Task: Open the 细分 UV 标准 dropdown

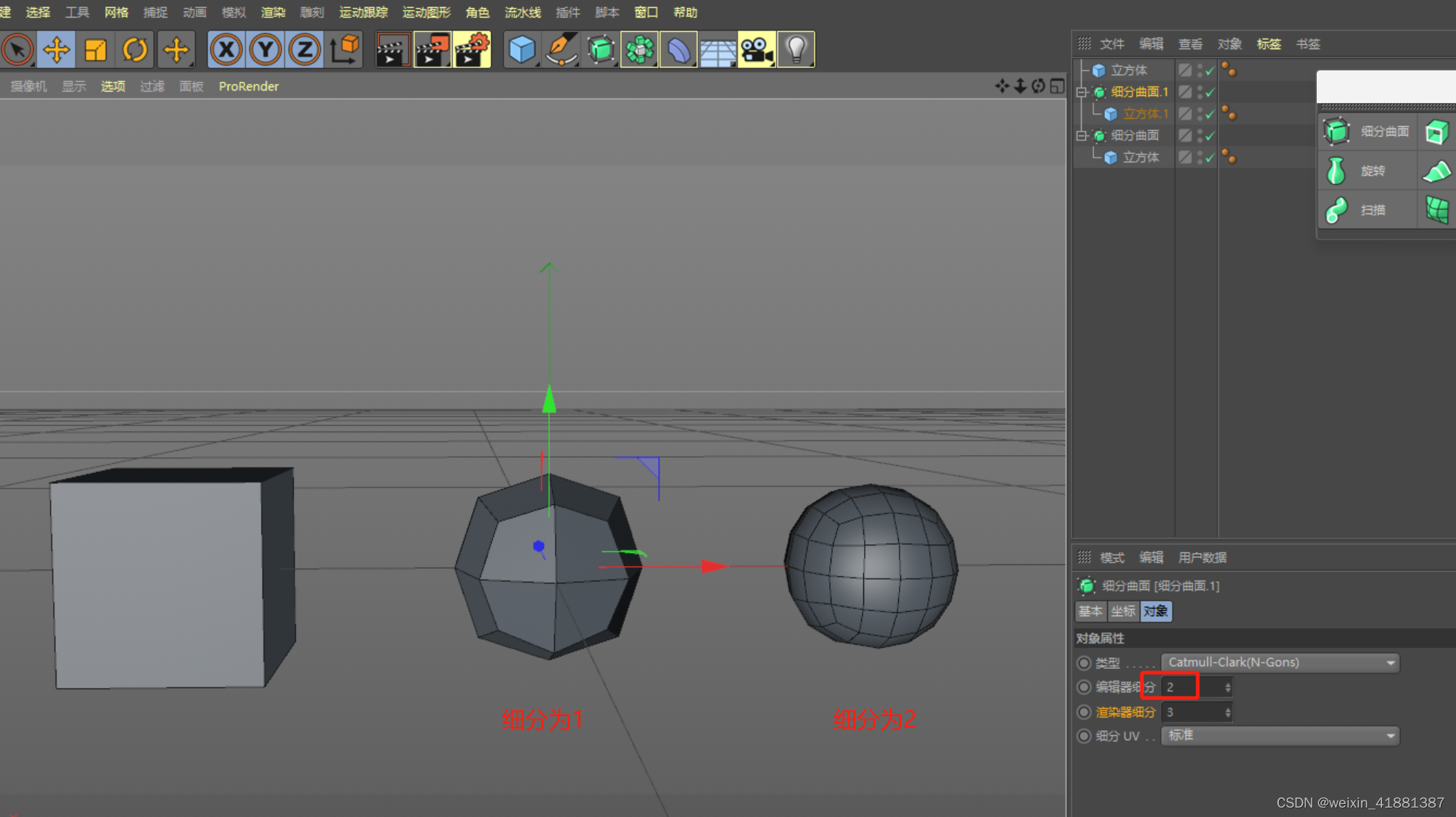Action: (1279, 735)
